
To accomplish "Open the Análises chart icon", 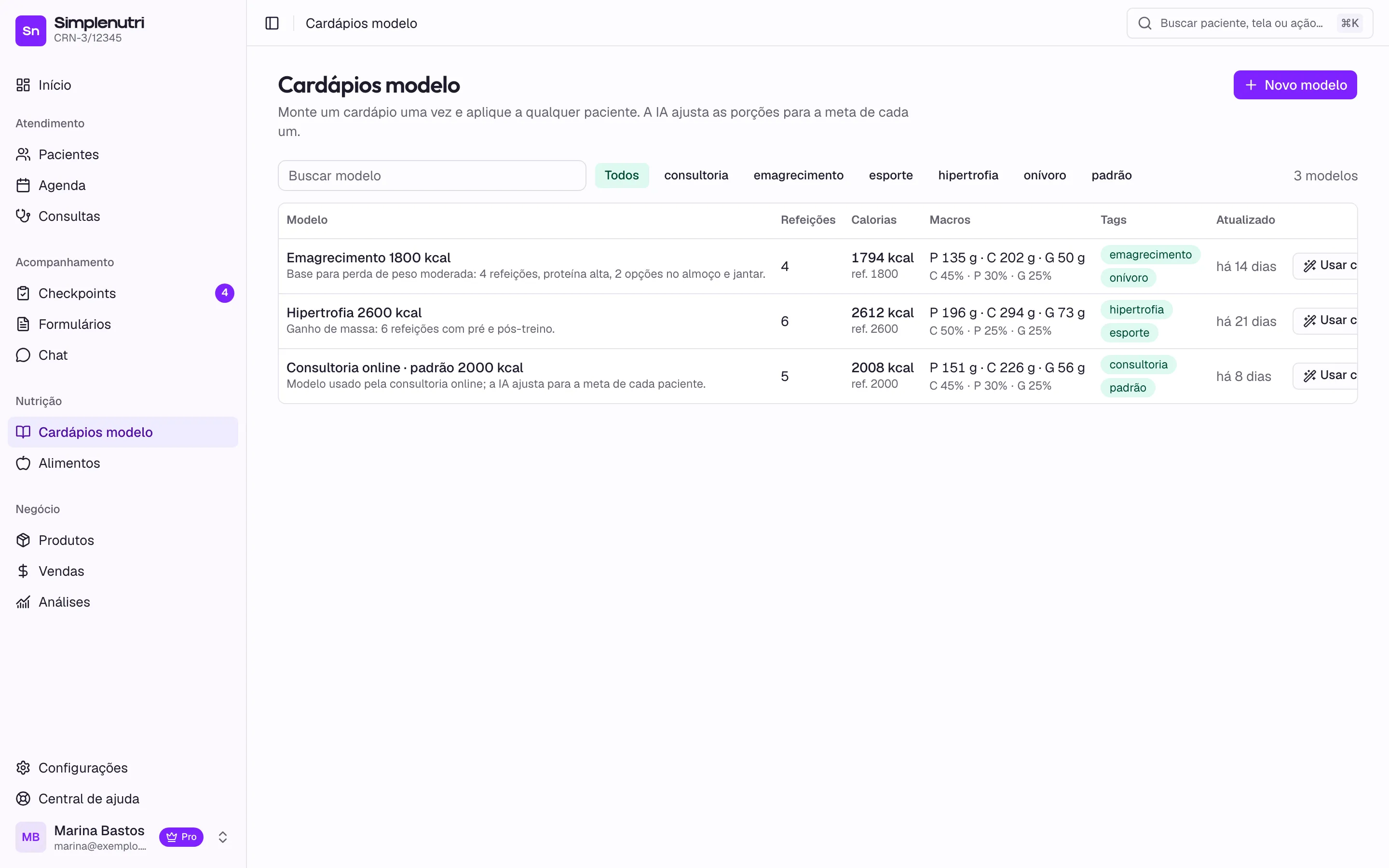I will point(23,602).
